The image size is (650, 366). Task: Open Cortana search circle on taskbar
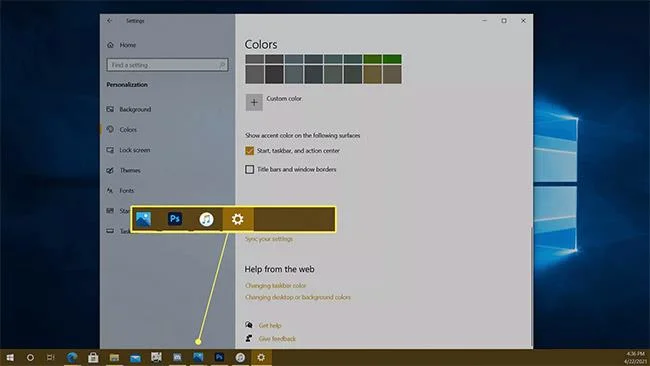pos(30,357)
